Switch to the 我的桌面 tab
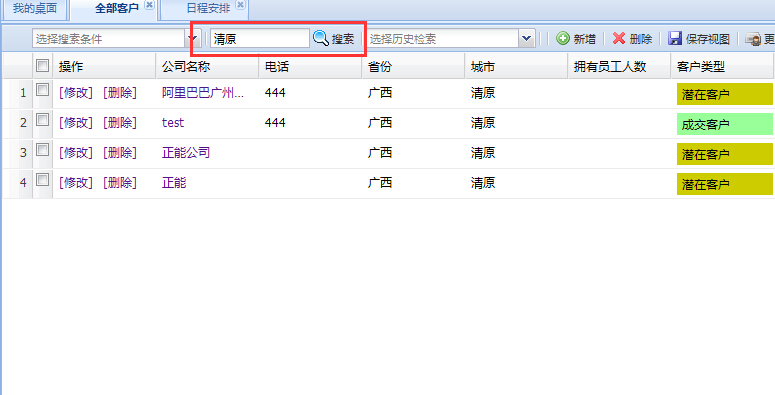 (x=35, y=8)
